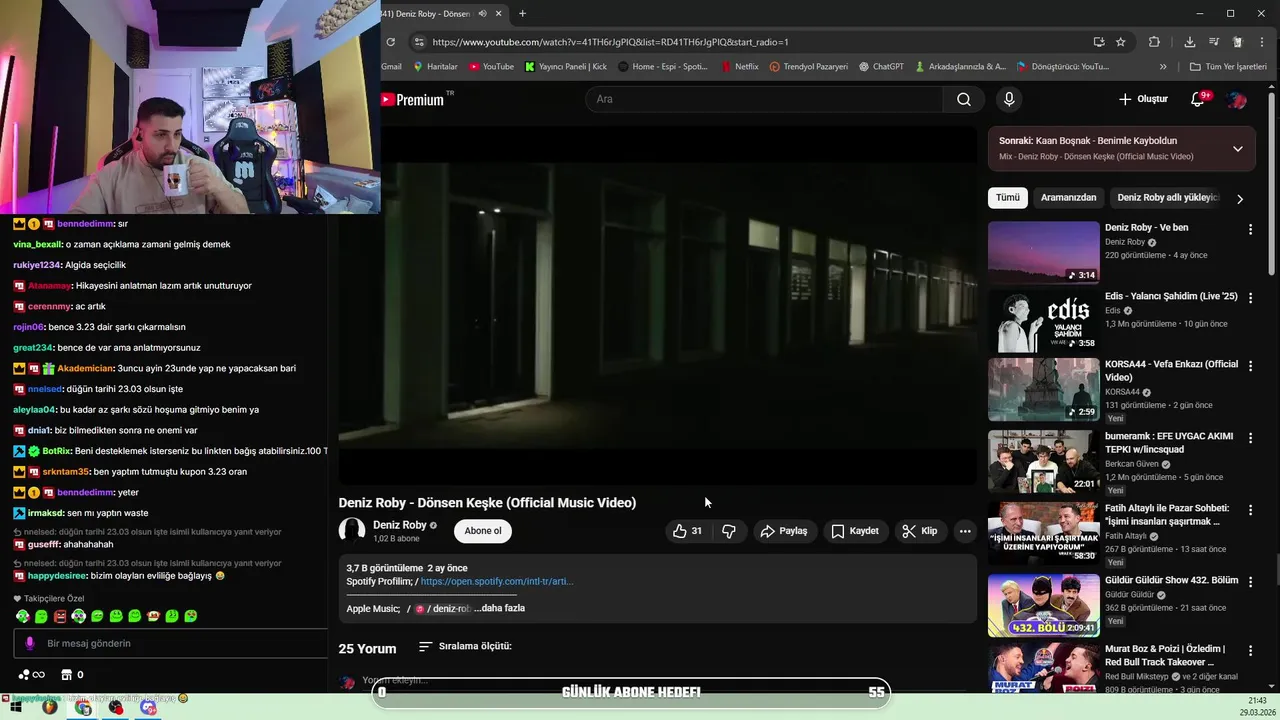Open Windows Start menu
This screenshot has width=1280, height=720.
[15, 707]
